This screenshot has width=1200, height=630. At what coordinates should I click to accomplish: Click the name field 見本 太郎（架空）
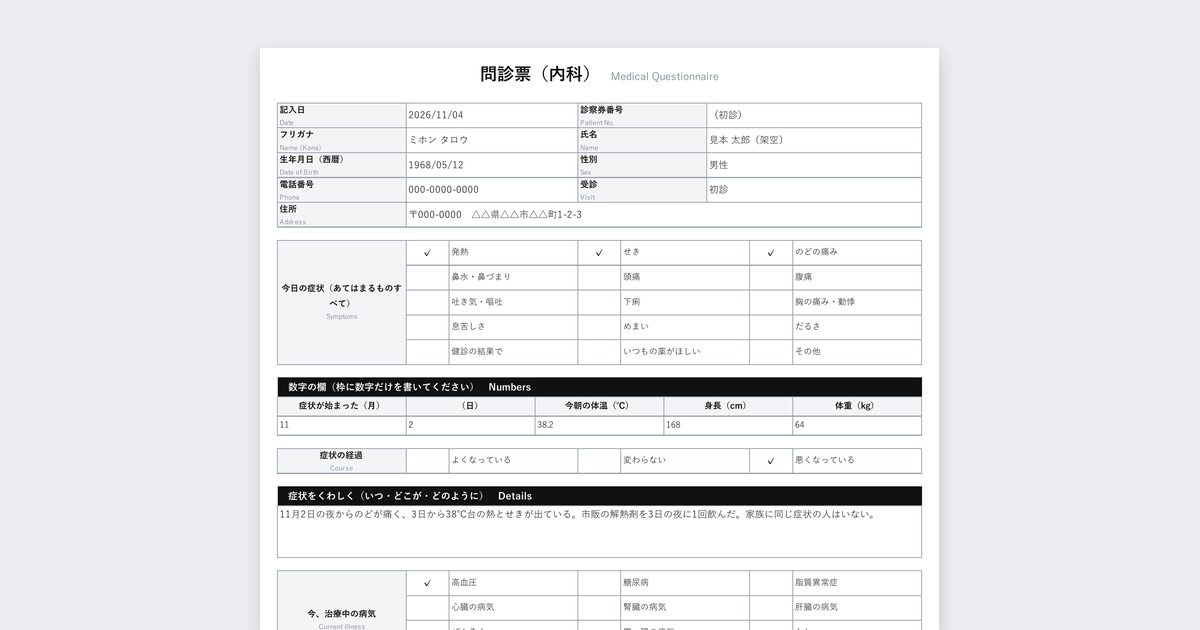pos(814,140)
